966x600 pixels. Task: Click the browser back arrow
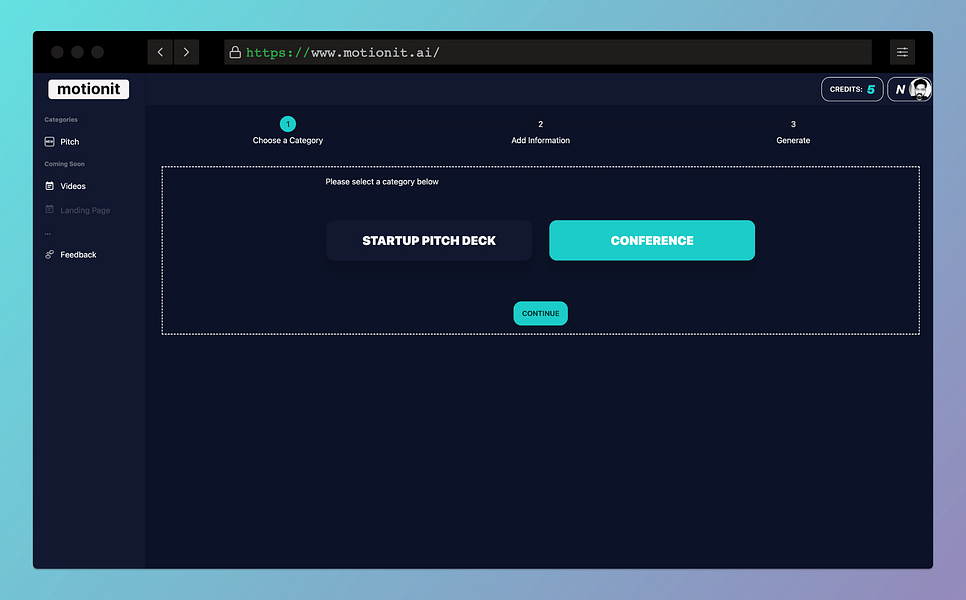pyautogui.click(x=160, y=52)
